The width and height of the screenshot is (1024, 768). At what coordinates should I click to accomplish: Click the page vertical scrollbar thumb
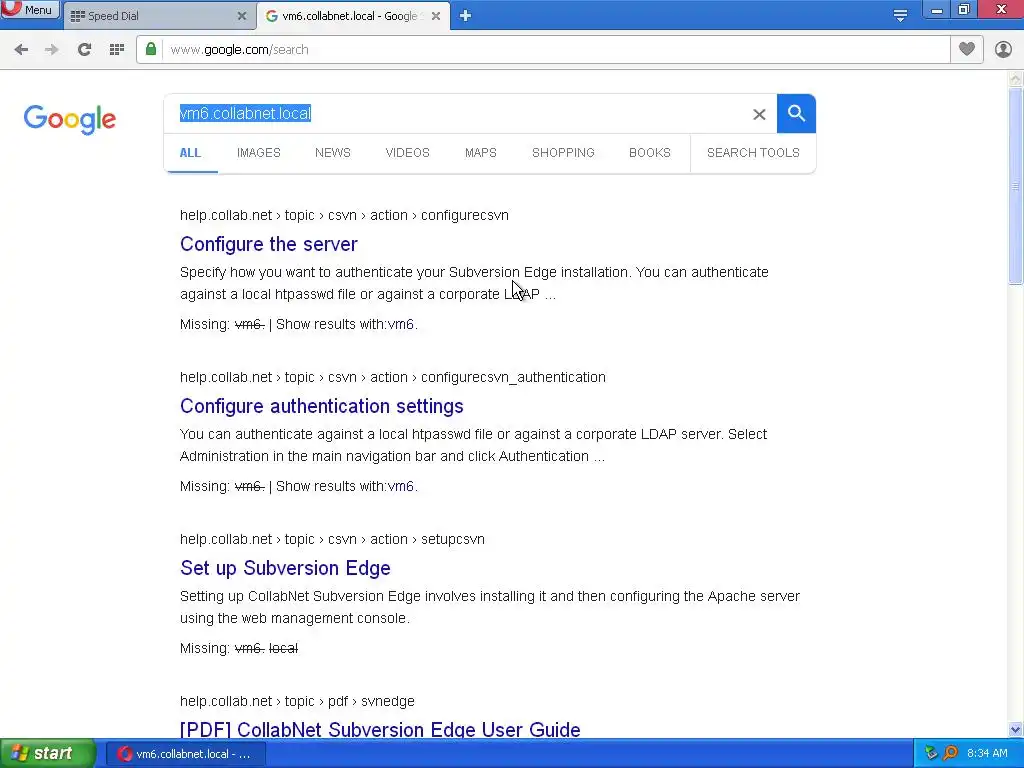coord(1015,186)
